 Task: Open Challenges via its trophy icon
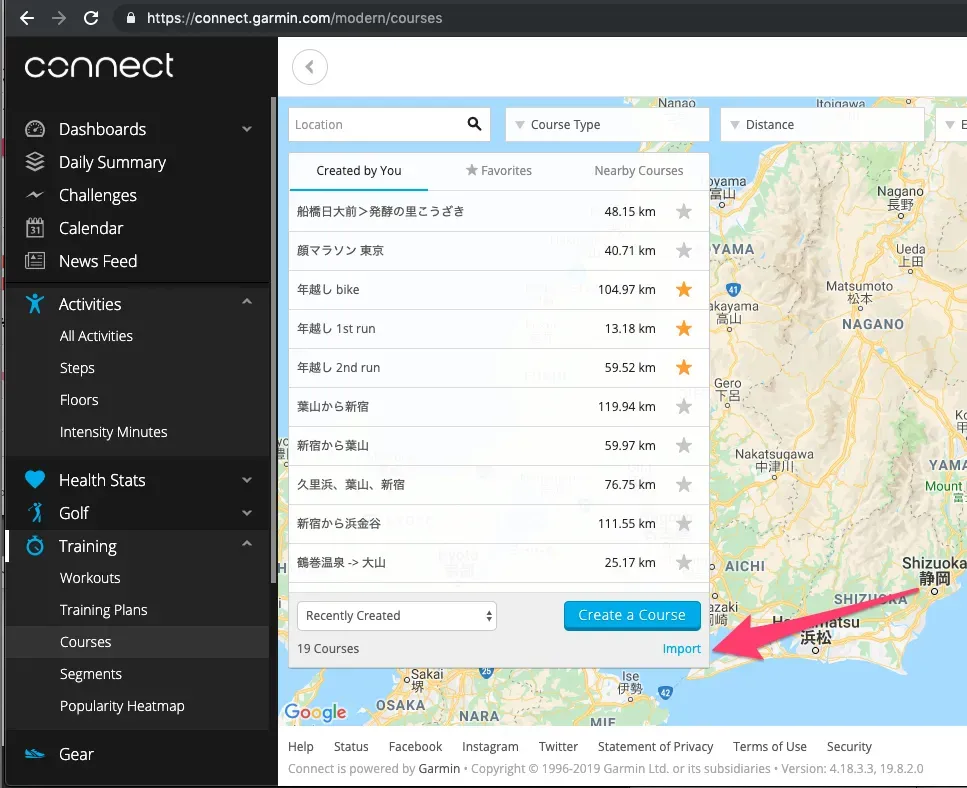(x=33, y=195)
